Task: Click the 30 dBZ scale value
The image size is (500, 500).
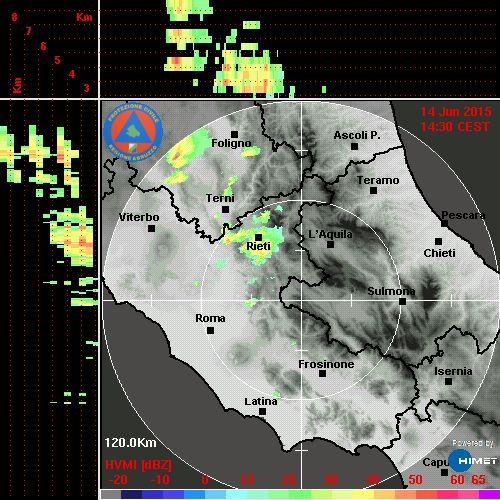Action: (330, 480)
